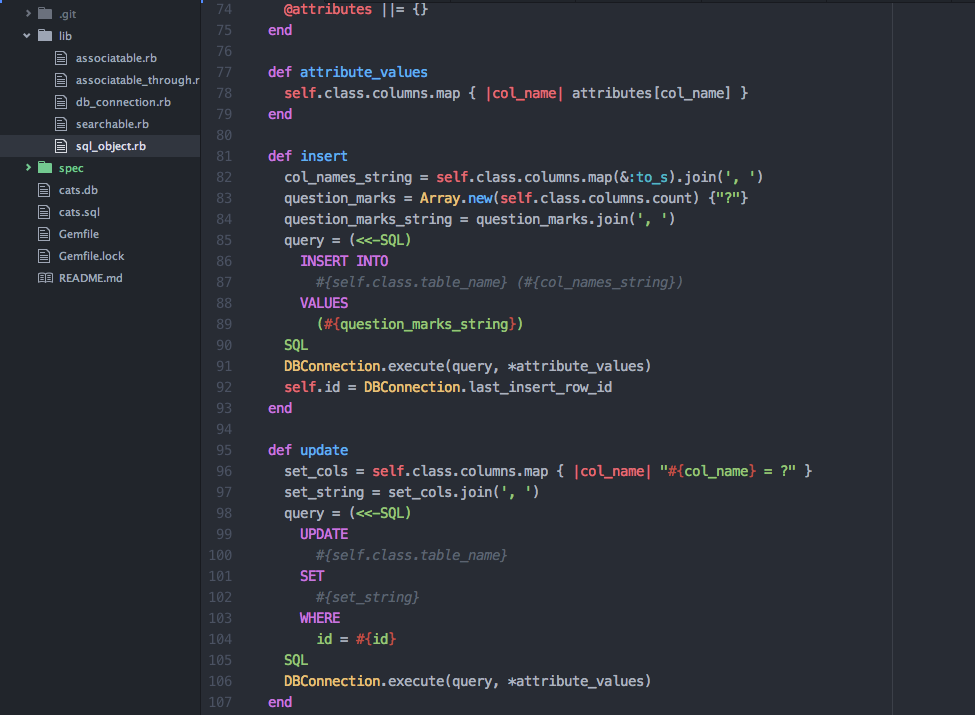Click the searchable.rb file icon
975x715 pixels.
pos(61,124)
